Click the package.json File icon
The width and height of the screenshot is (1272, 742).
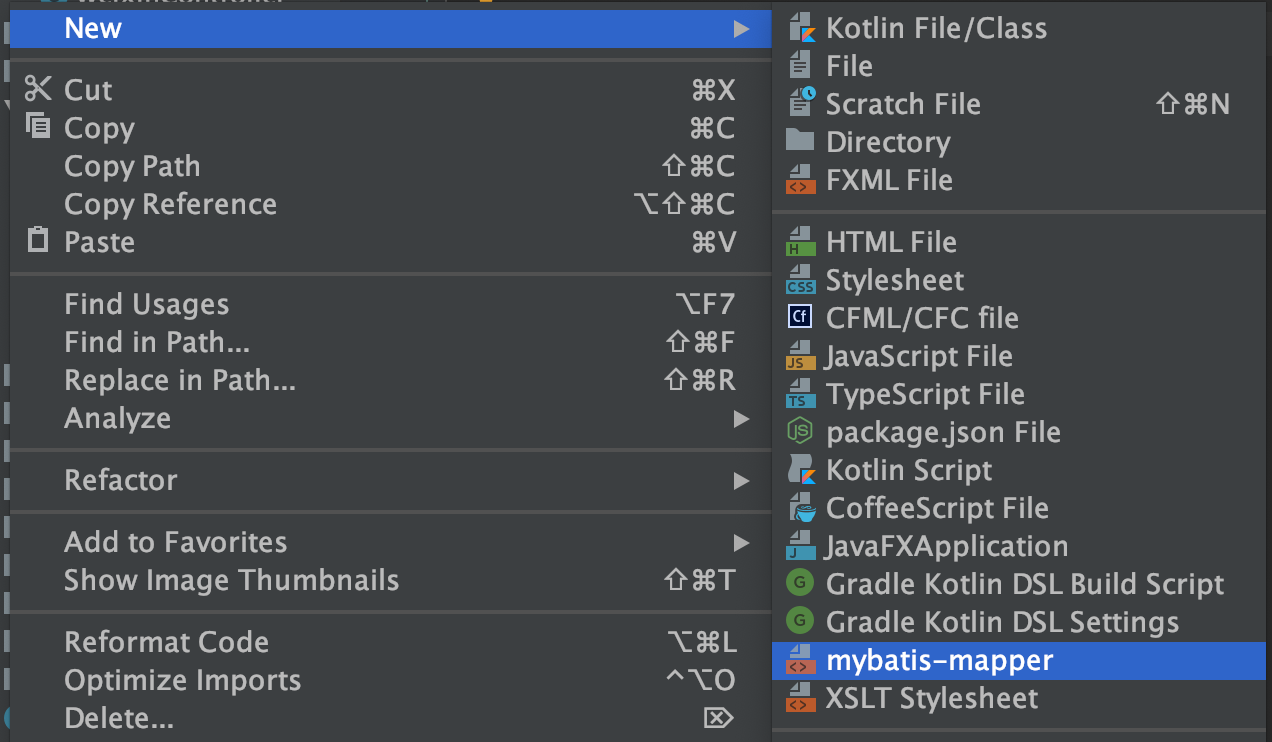click(801, 432)
